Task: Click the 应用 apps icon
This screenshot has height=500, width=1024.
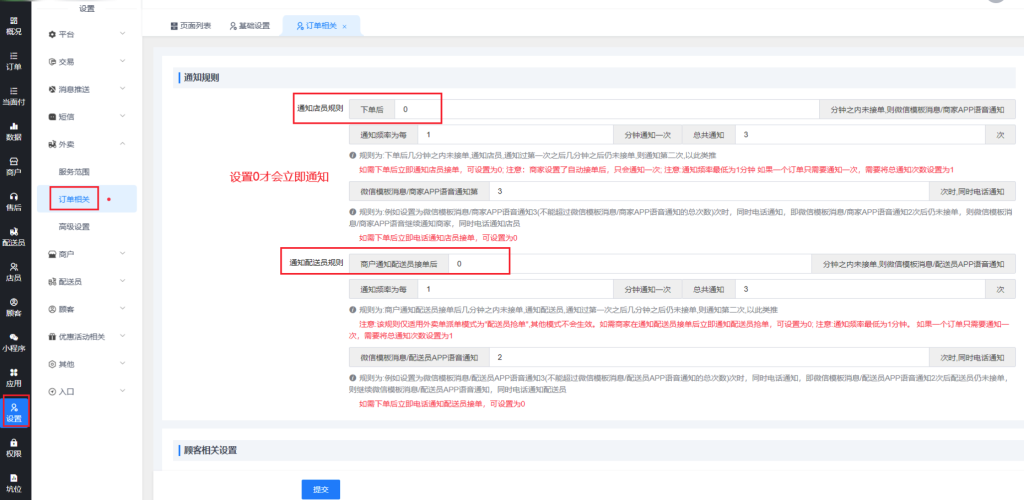Action: 14,376
